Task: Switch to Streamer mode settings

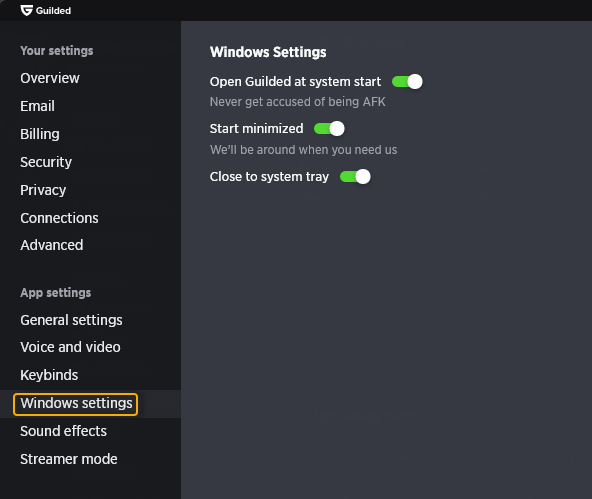Action: pos(69,459)
